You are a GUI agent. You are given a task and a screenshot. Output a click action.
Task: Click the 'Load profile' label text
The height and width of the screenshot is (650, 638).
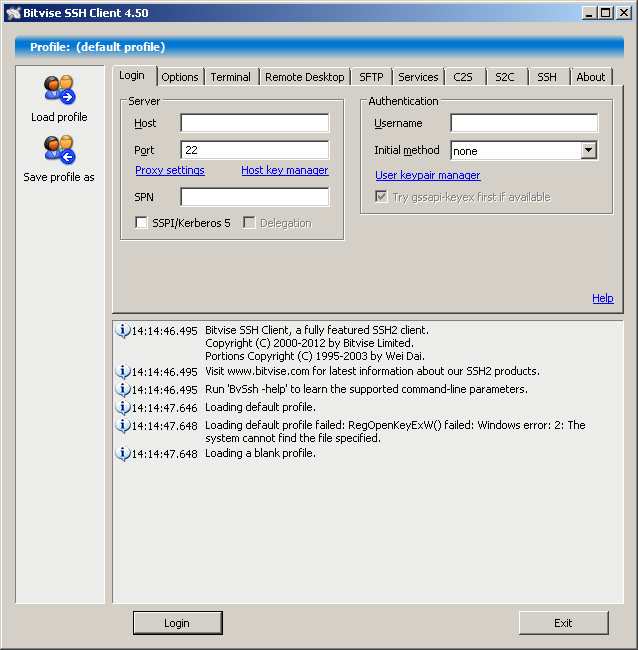pyautogui.click(x=59, y=117)
